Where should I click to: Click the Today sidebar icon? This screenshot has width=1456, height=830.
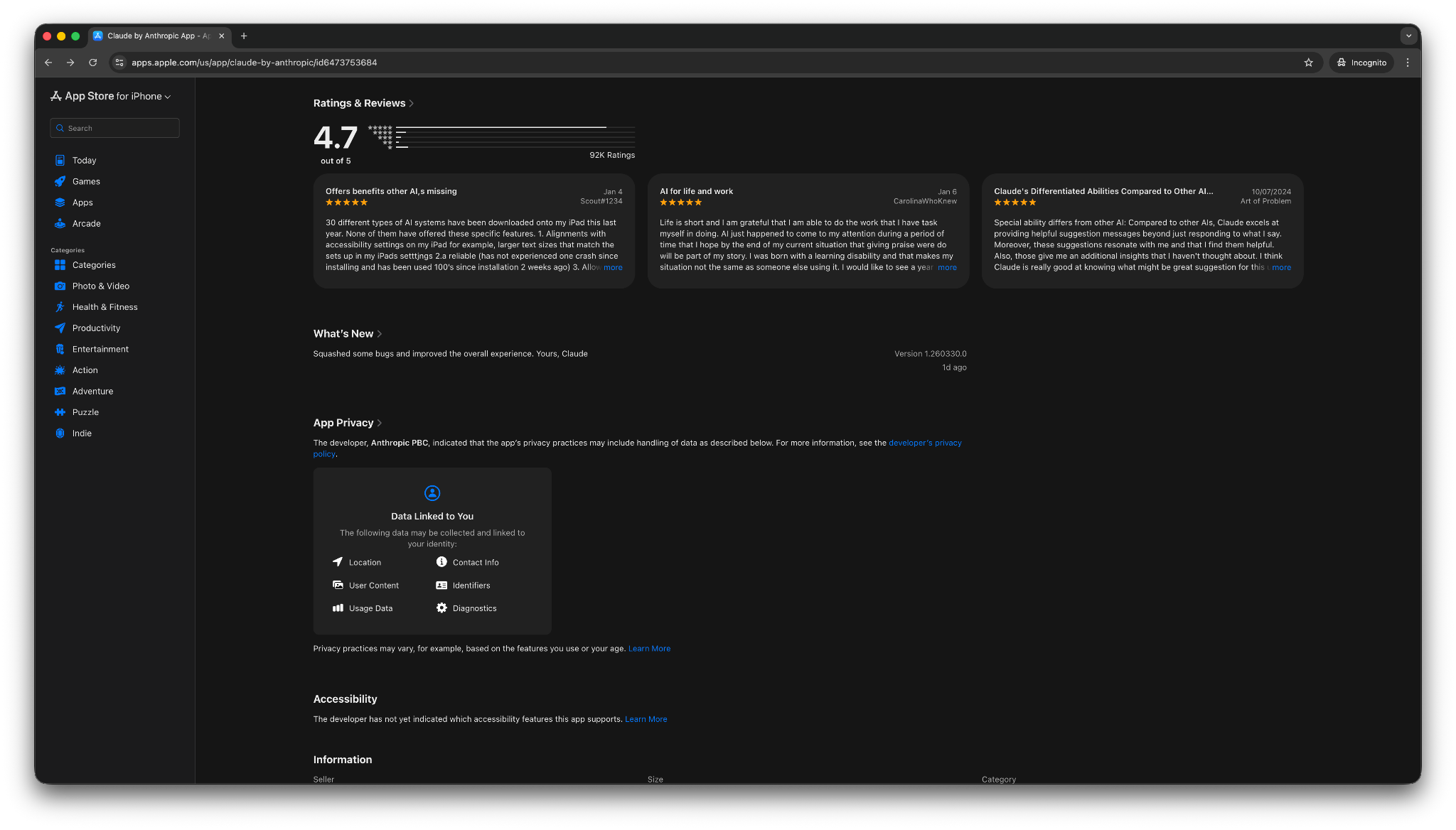[x=60, y=161]
